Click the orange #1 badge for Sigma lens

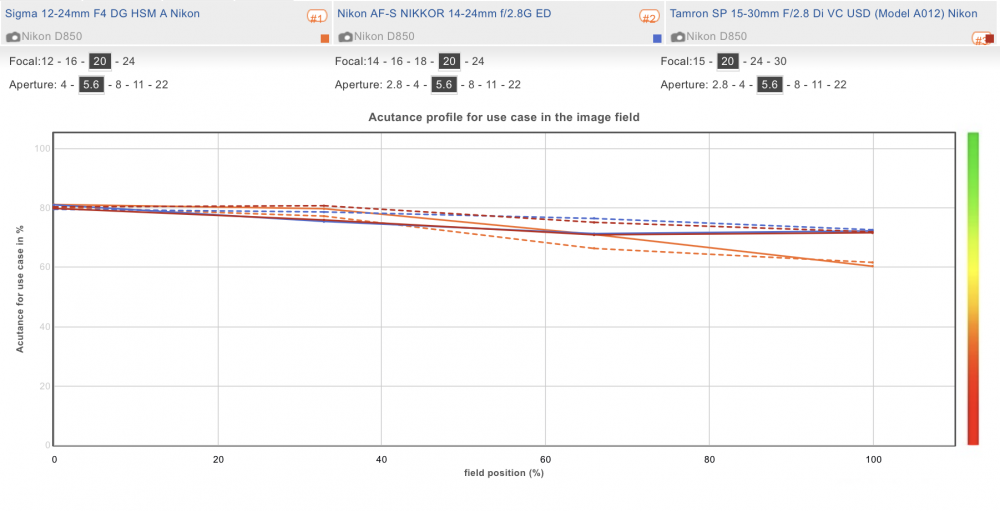pos(317,17)
